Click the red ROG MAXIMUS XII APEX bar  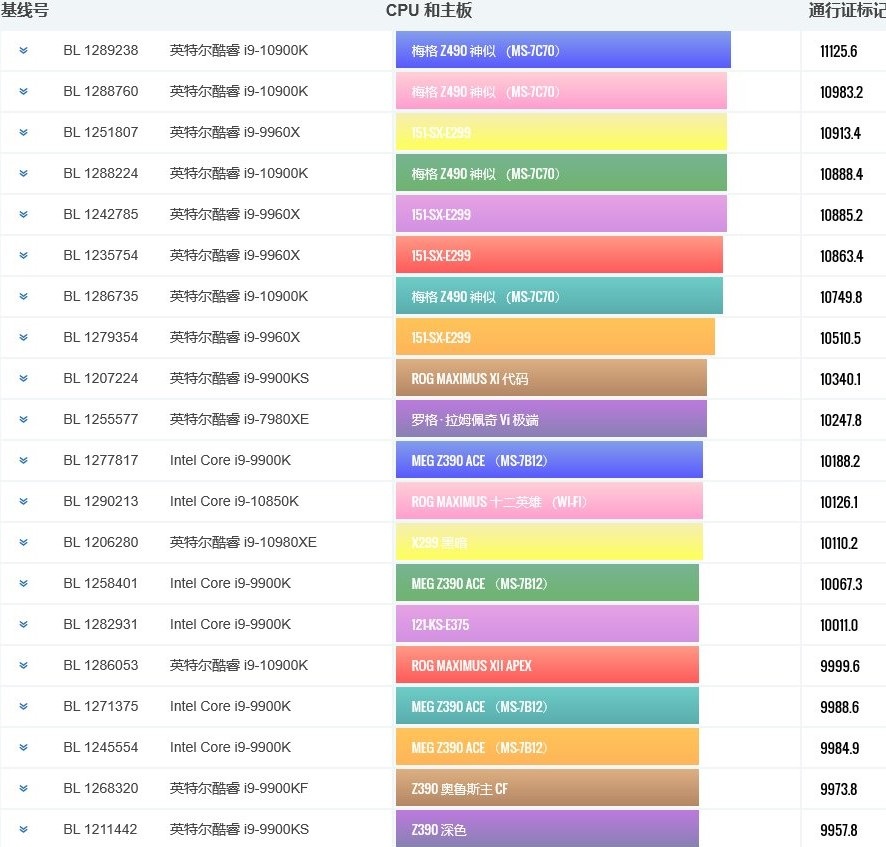tap(547, 665)
